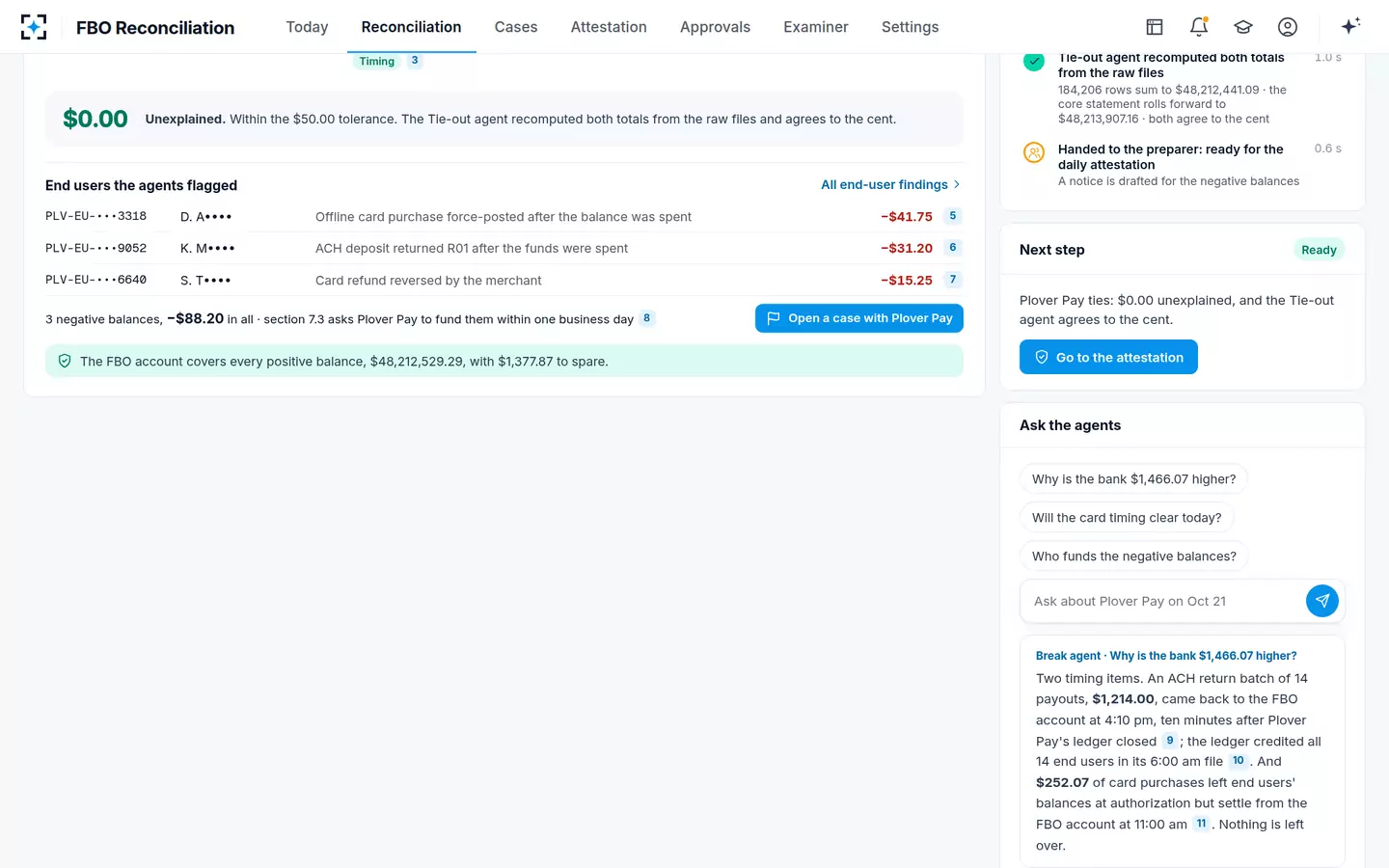Ask Who funds the negative balances

[x=1133, y=556]
